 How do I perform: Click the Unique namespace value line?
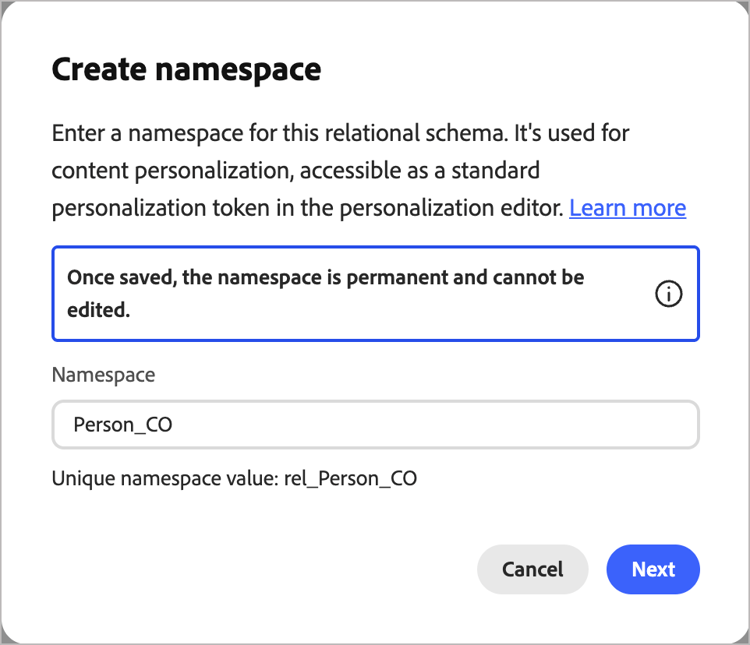coord(234,479)
